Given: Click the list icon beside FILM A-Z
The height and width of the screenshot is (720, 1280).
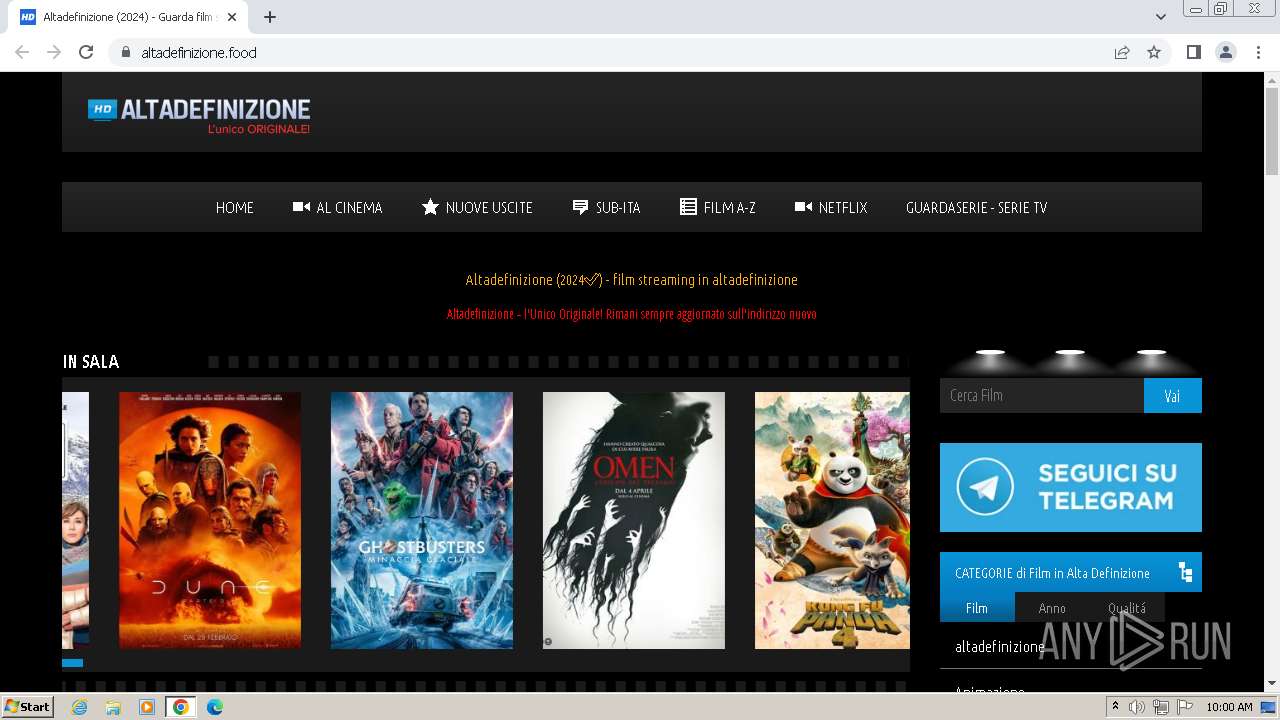Looking at the screenshot, I should [x=688, y=207].
